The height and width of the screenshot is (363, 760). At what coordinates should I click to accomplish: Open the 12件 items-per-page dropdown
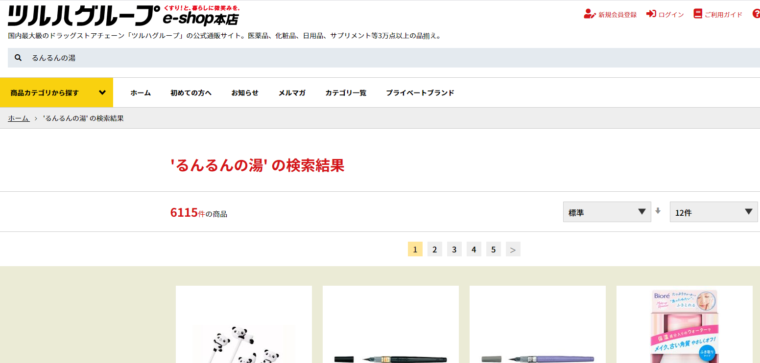[713, 212]
